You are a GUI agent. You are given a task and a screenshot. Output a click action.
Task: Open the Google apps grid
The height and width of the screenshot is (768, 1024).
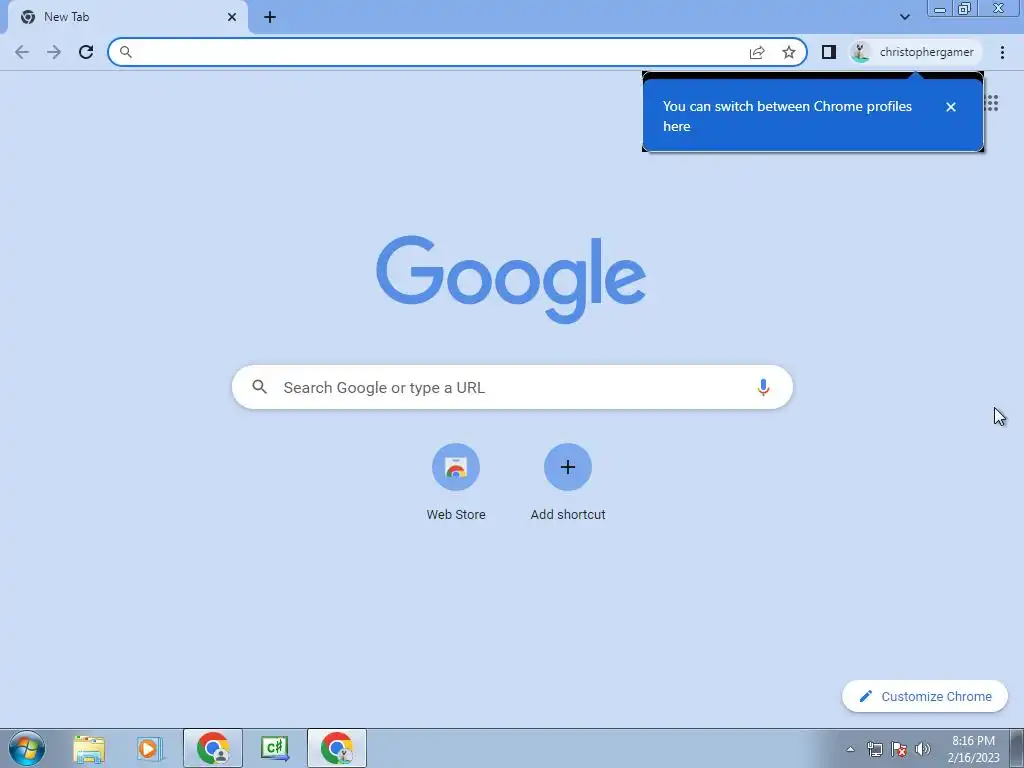(x=991, y=103)
